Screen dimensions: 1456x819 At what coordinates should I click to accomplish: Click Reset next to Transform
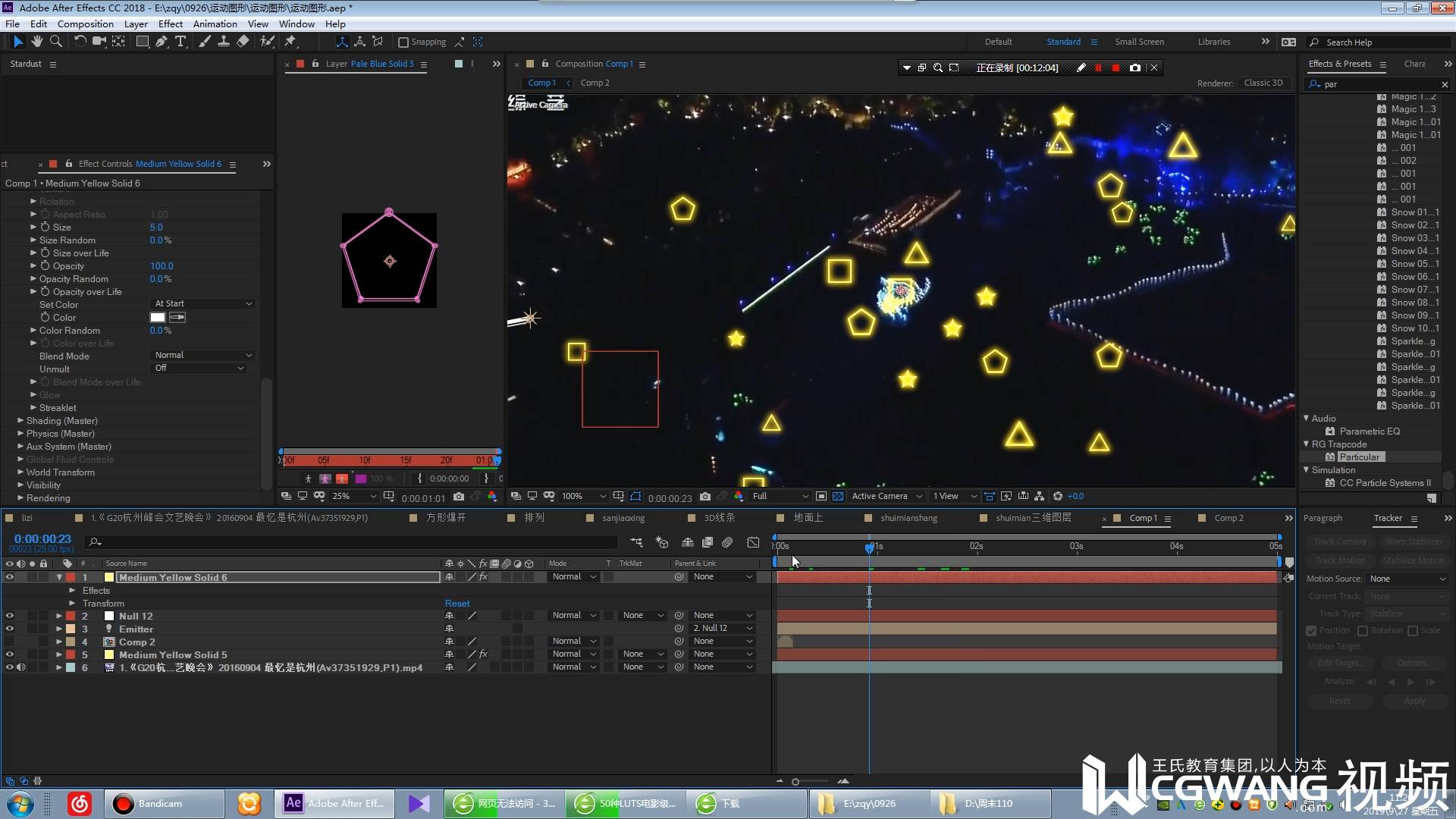click(x=457, y=604)
